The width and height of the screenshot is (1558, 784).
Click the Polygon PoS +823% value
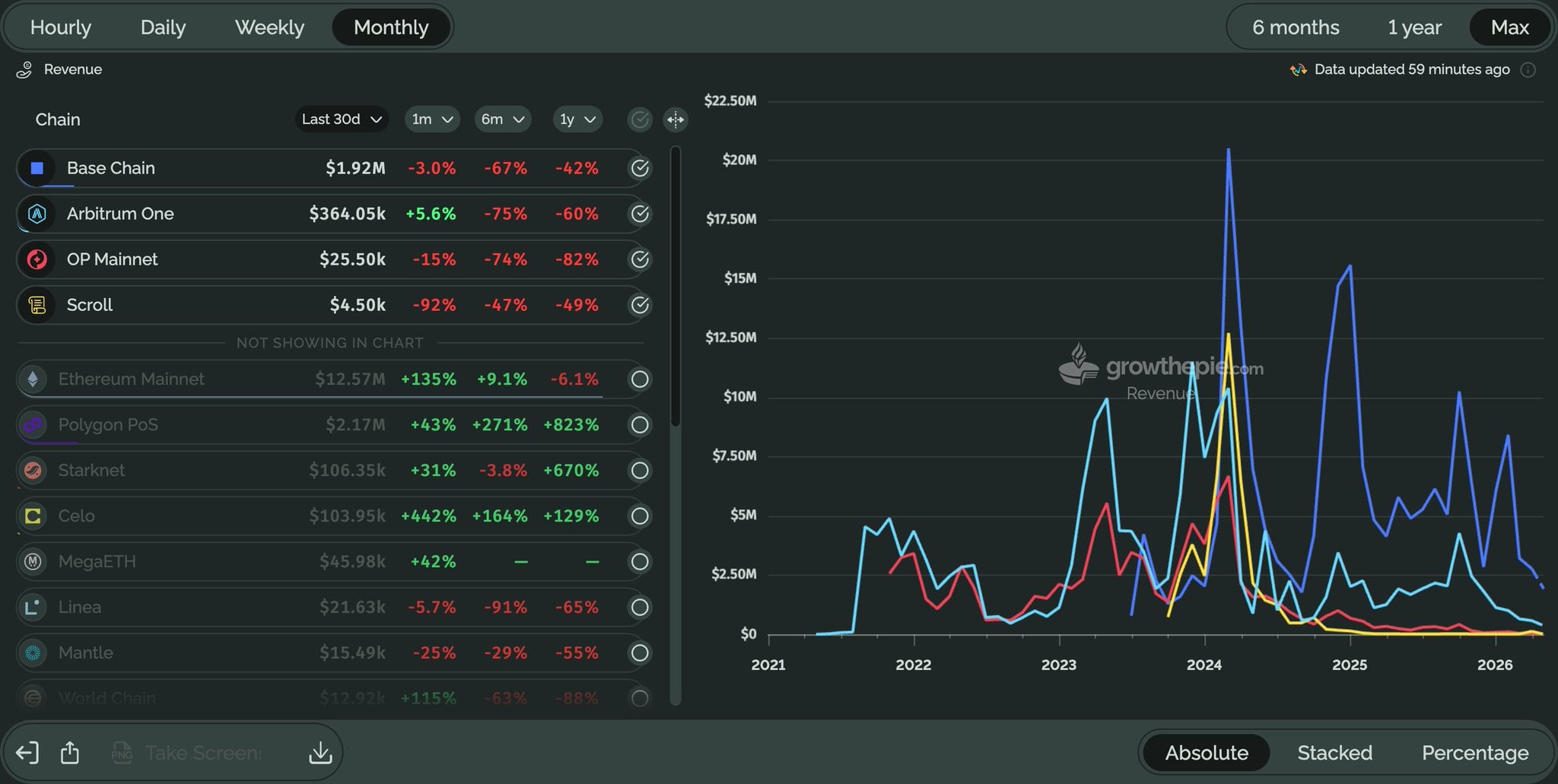tap(571, 424)
